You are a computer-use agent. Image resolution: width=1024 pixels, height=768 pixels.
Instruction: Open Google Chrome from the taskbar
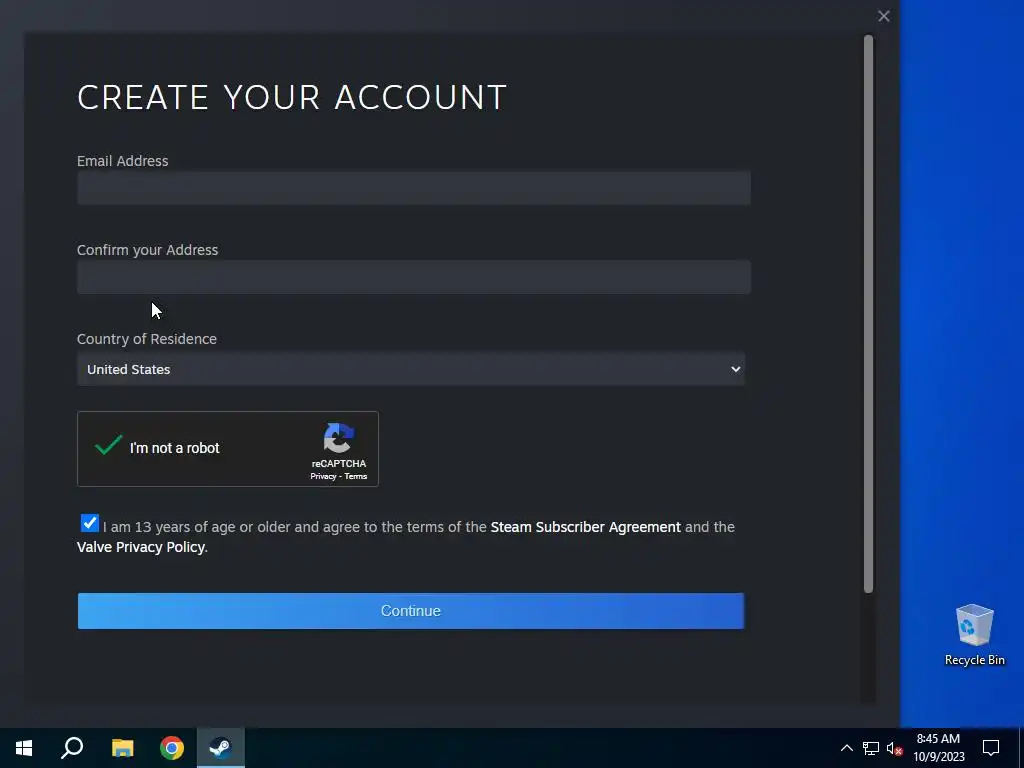[172, 748]
